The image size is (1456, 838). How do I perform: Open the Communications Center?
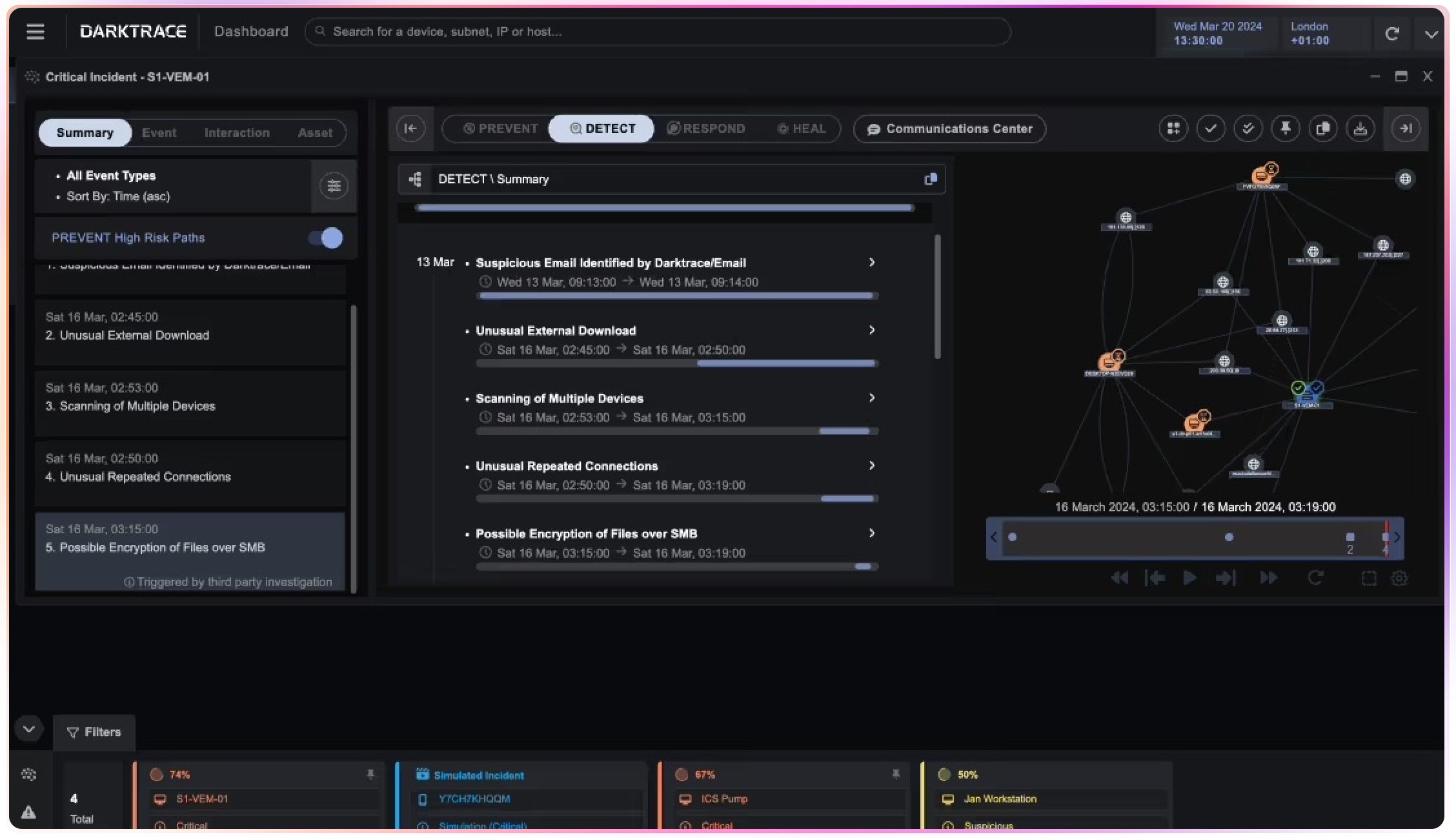point(949,128)
